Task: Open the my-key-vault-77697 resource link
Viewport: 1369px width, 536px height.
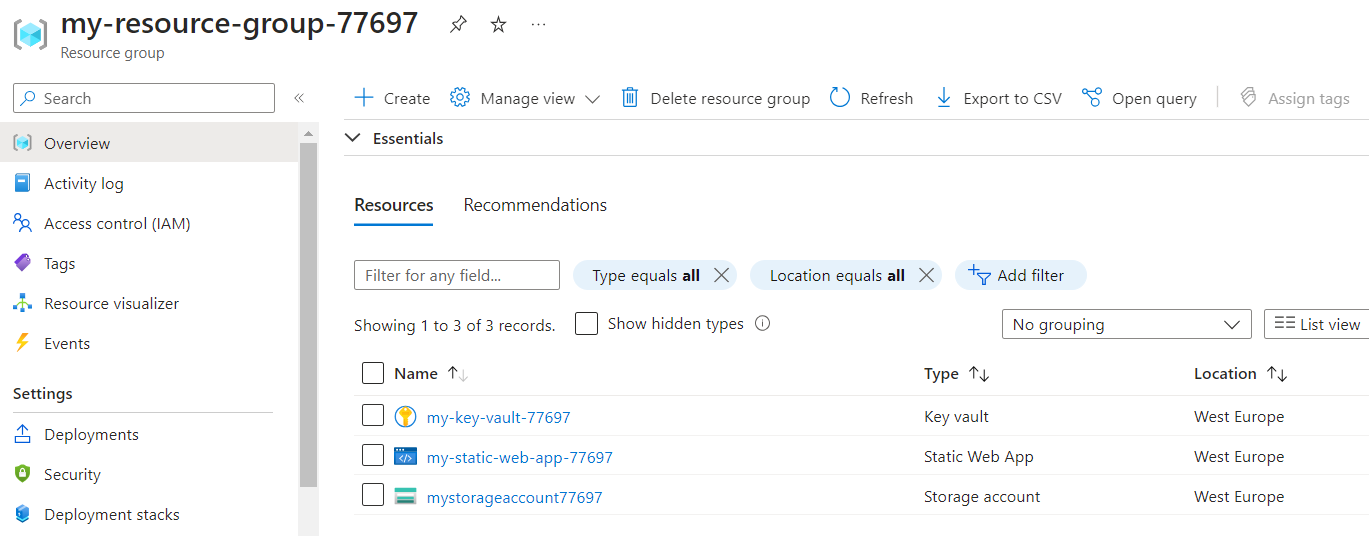Action: (498, 417)
